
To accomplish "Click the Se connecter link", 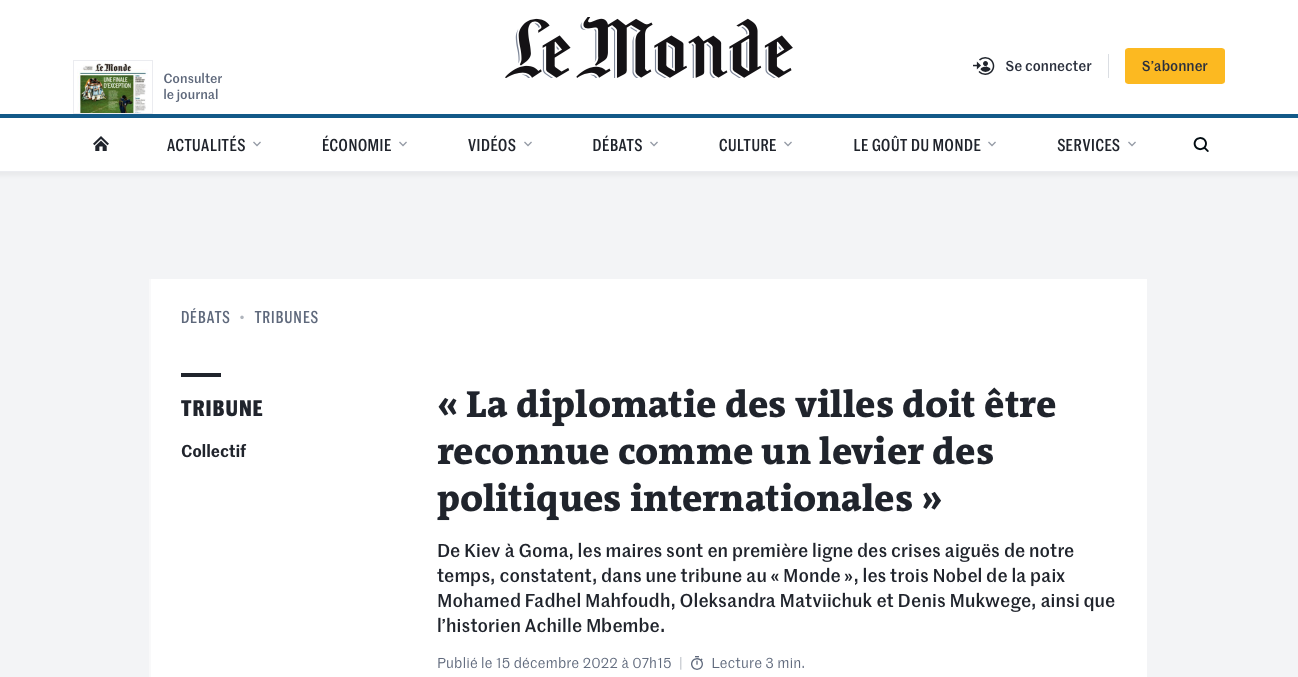I will (x=1048, y=66).
